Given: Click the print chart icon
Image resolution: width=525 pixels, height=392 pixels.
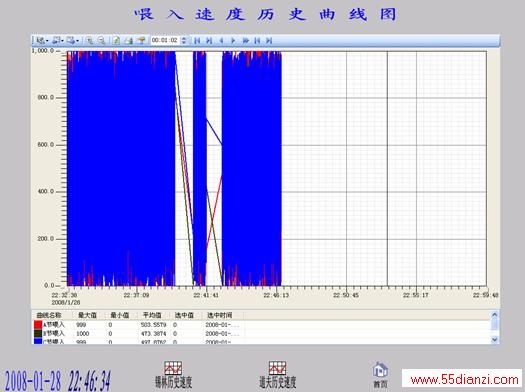Looking at the screenshot, I should pyautogui.click(x=129, y=41).
